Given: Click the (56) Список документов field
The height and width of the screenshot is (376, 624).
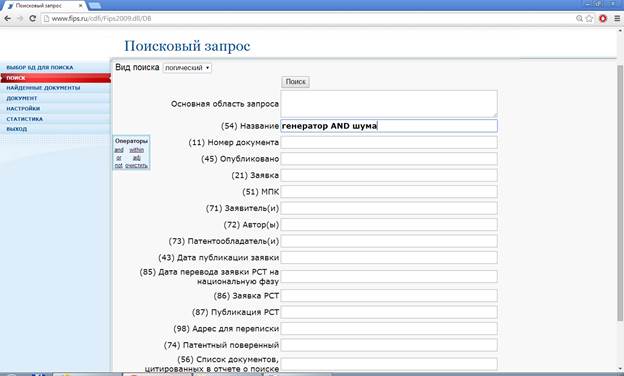Looking at the screenshot, I should [x=389, y=364].
